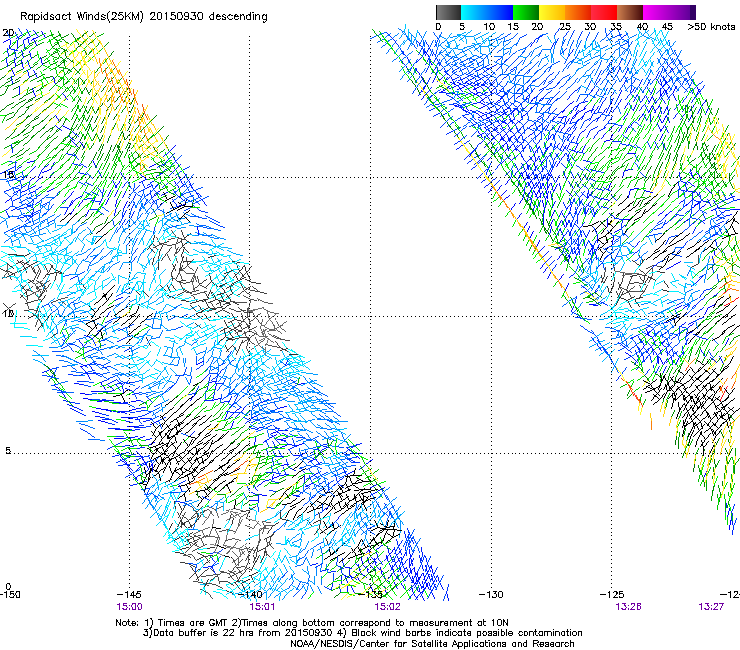The width and height of the screenshot is (740, 650).
Task: Select the magenta 40-45 knots legend swatch
Action: click(x=656, y=12)
